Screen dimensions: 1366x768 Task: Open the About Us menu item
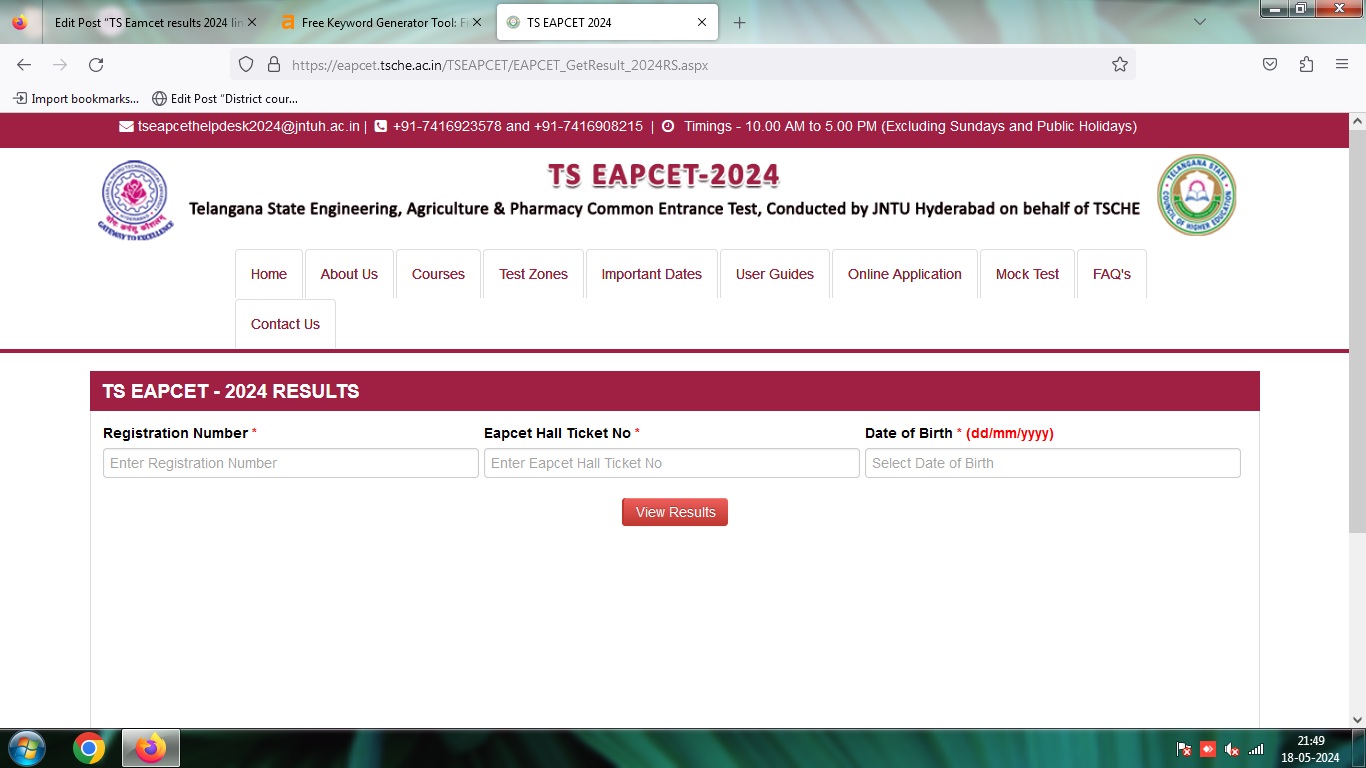coord(349,274)
